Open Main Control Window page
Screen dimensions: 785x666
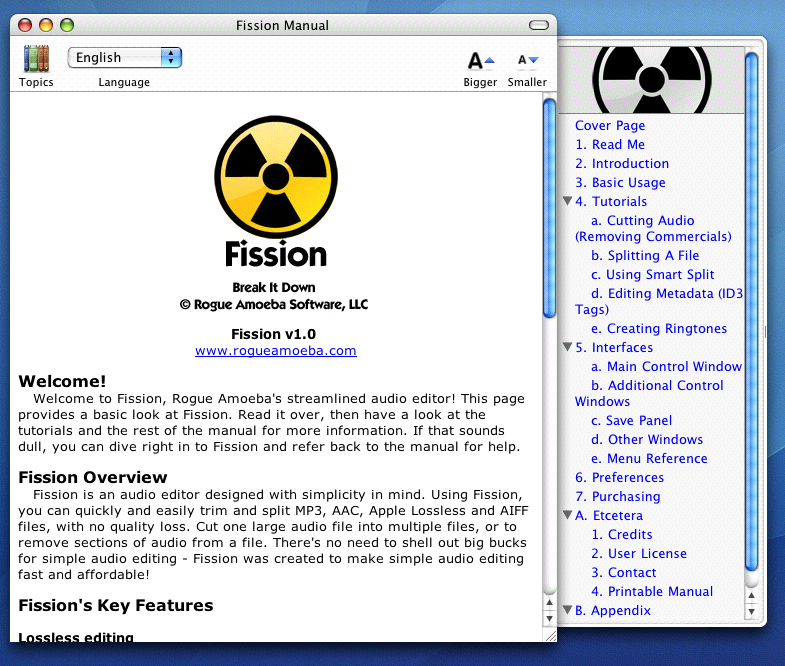(666, 367)
